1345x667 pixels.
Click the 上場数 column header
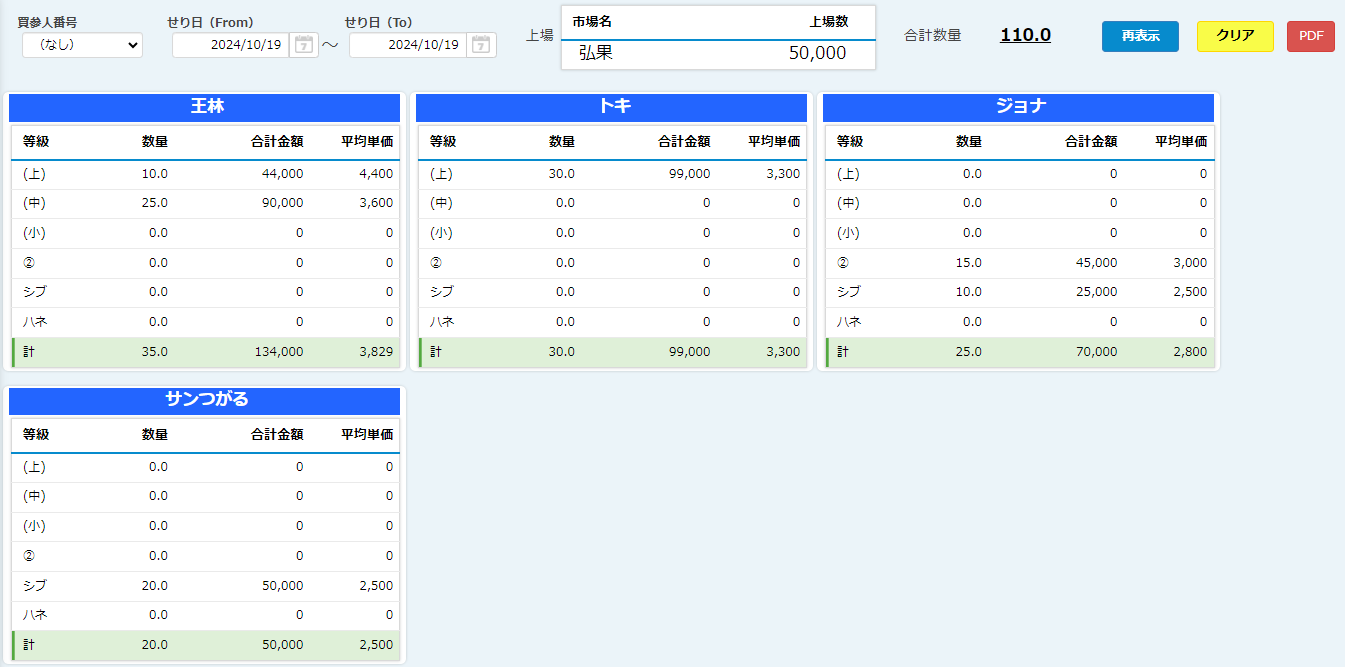(828, 21)
